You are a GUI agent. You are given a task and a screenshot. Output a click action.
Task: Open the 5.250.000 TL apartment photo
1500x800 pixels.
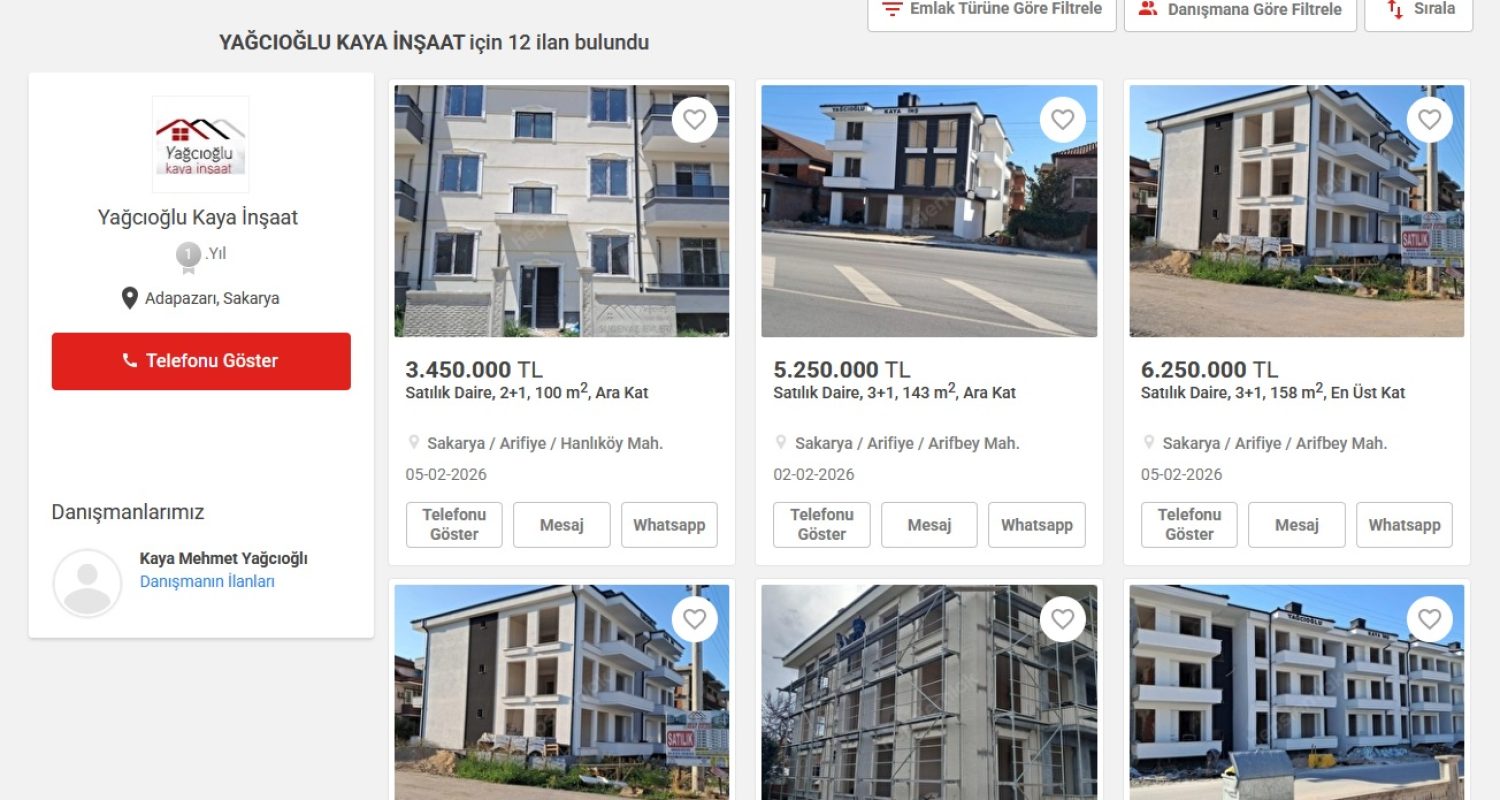pos(929,211)
